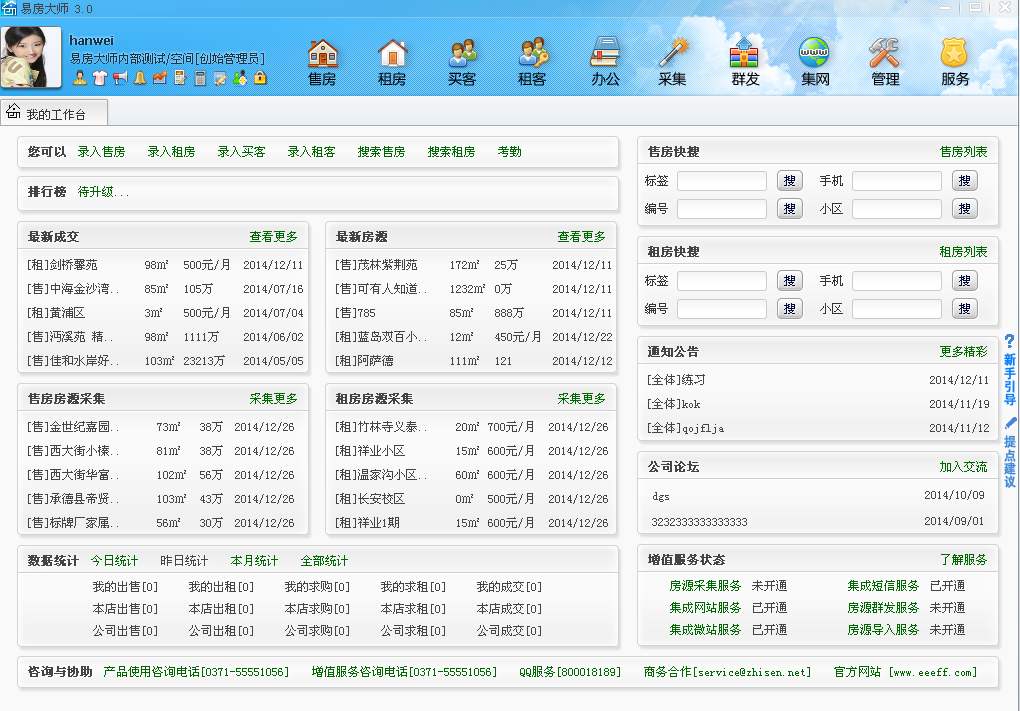
Task: Click the megaphone announcement icon near hanwei
Action: [x=121, y=78]
